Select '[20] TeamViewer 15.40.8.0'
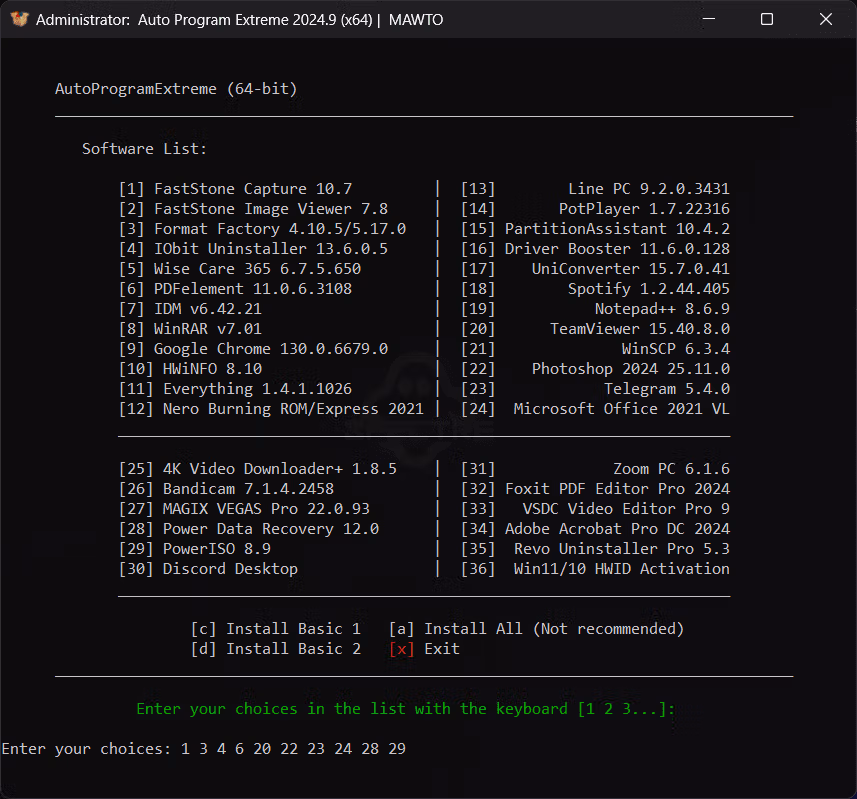This screenshot has width=857, height=799. tap(595, 328)
